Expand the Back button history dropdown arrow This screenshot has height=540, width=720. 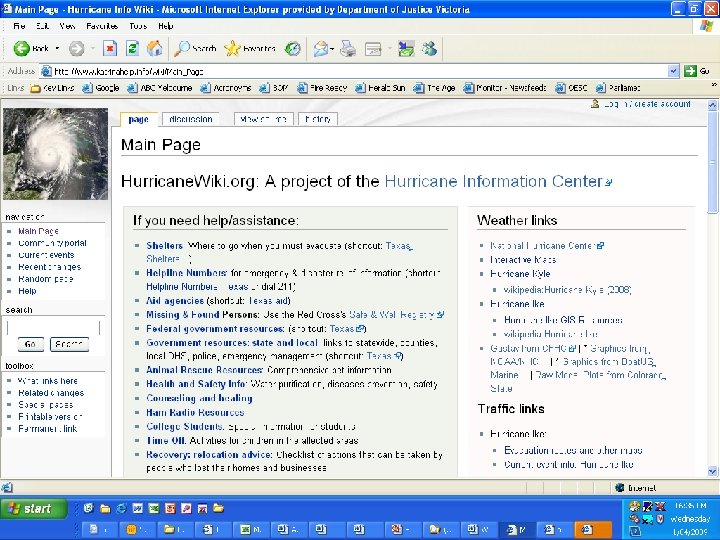point(57,48)
